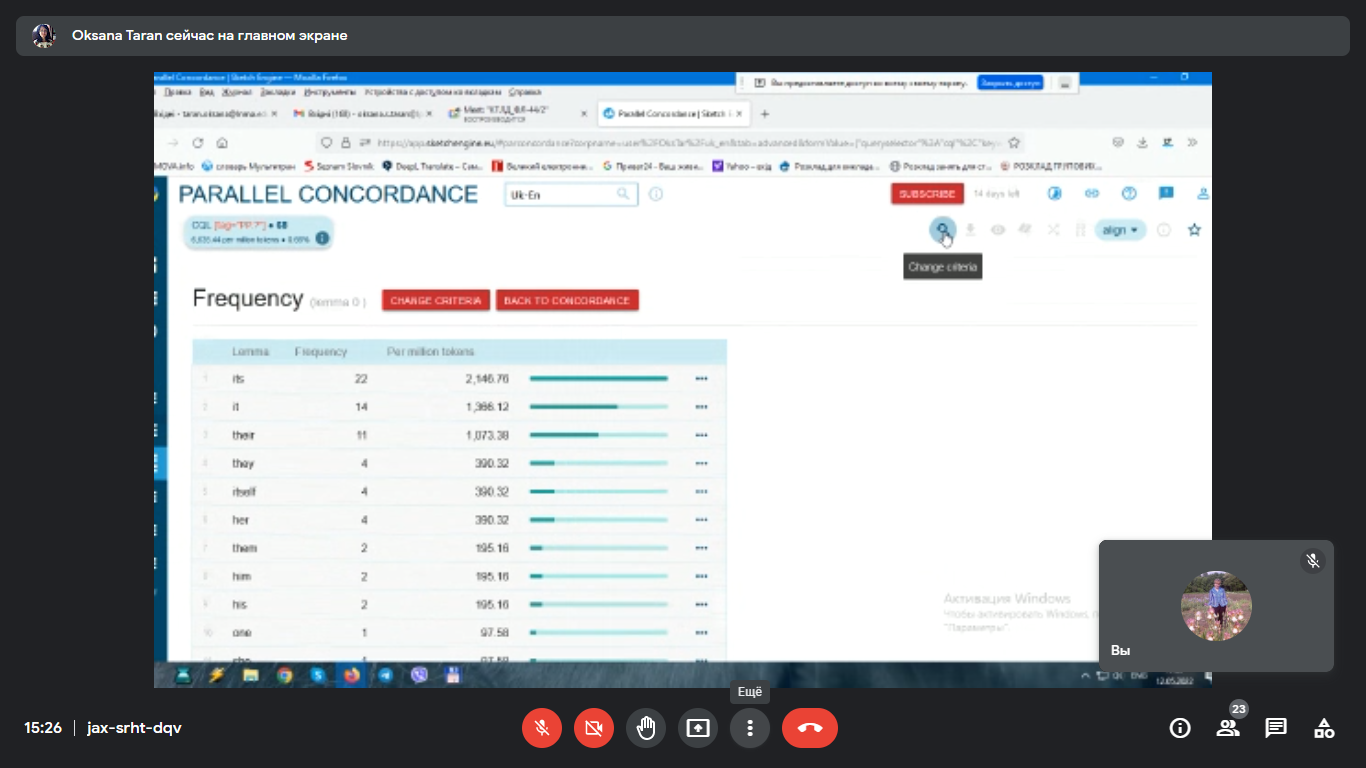
Task: Open the meeting chat panel
Action: (1276, 728)
